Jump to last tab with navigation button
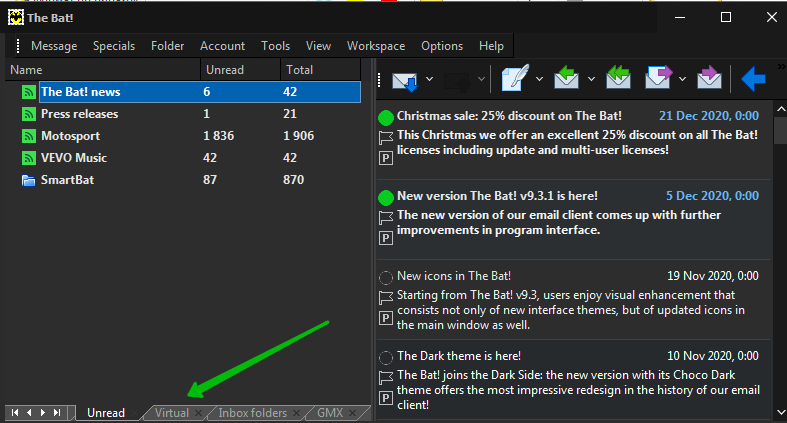787x423 pixels. [57, 412]
